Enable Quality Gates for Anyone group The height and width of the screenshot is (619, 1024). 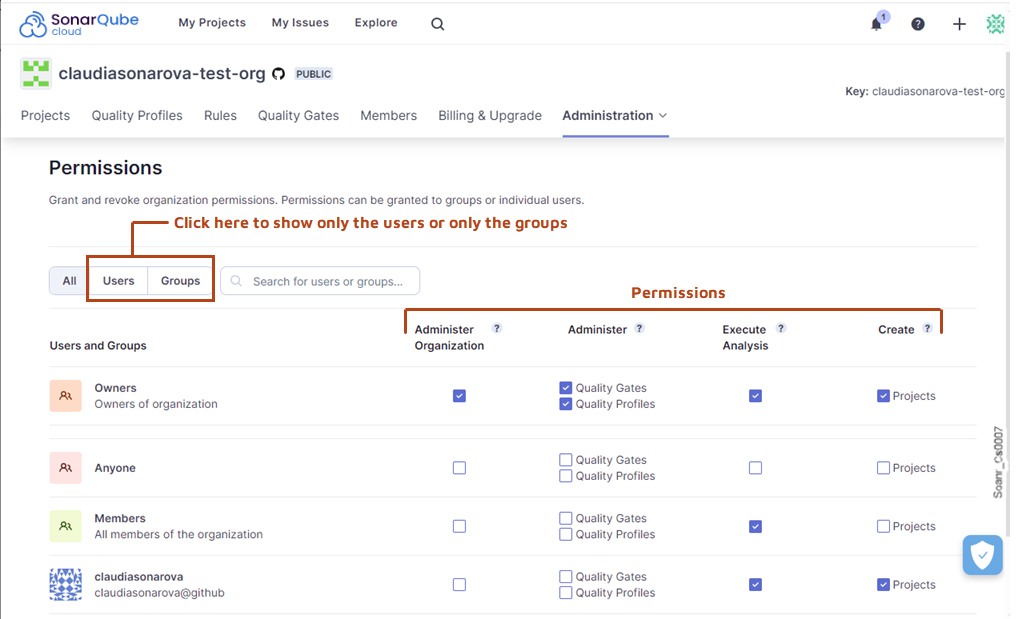pos(566,460)
